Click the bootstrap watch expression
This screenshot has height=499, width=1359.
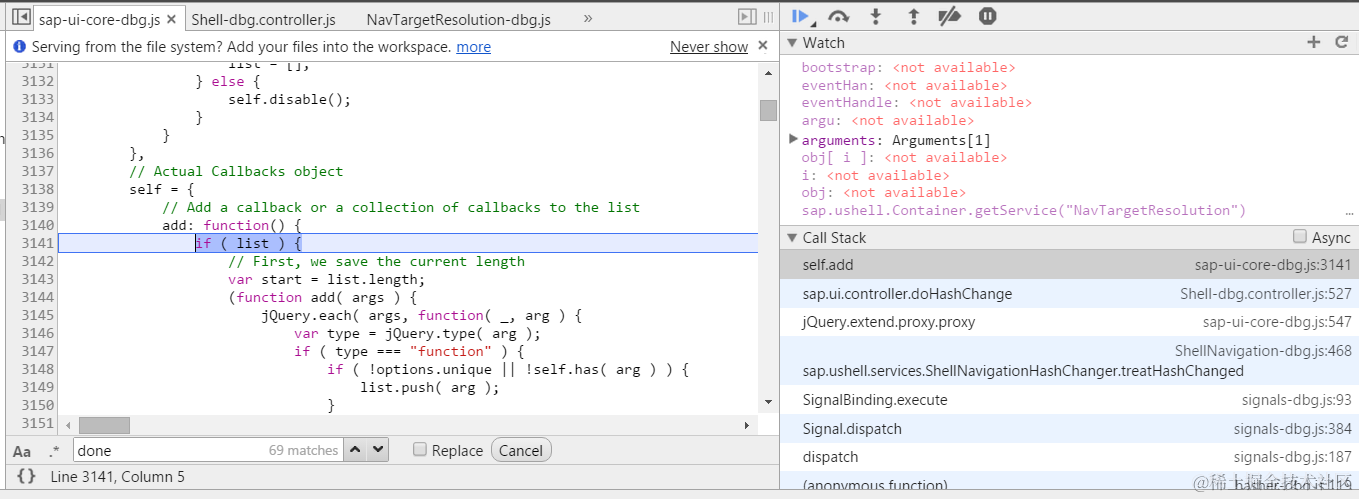click(x=908, y=67)
